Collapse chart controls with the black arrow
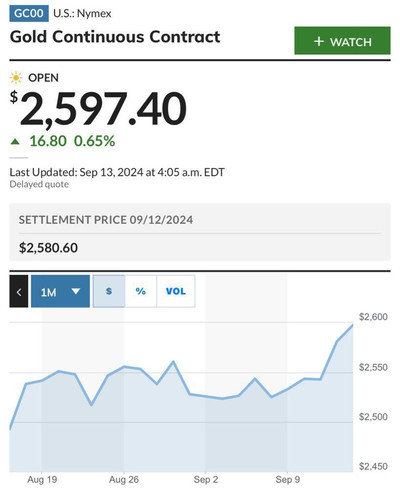The image size is (400, 500). [19, 291]
